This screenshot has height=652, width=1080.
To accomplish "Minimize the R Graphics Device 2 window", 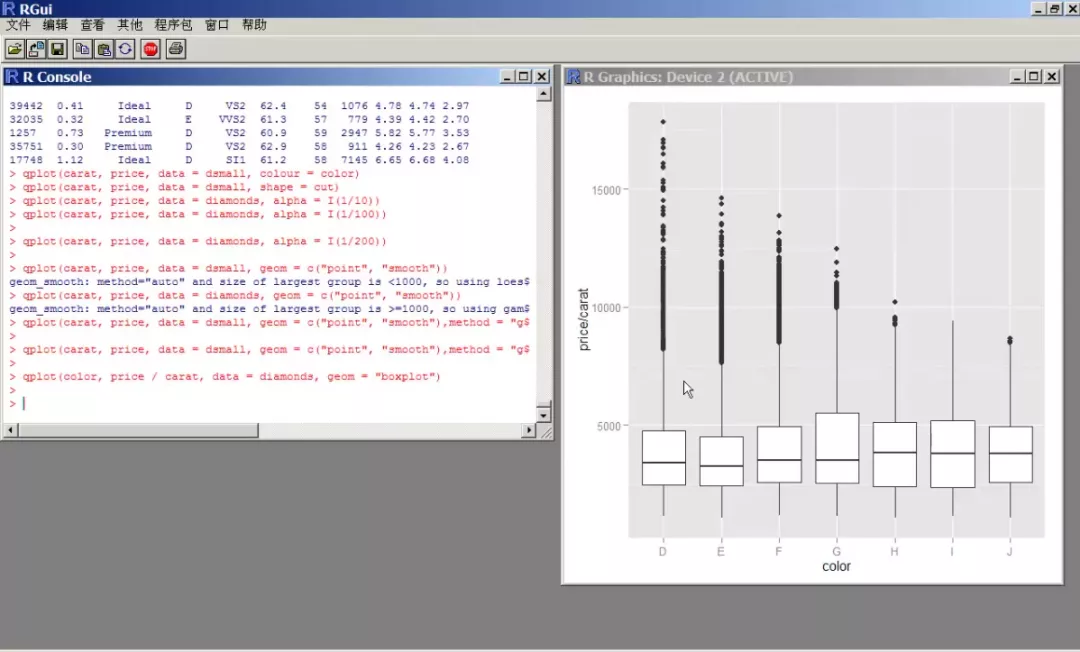I will point(1017,77).
